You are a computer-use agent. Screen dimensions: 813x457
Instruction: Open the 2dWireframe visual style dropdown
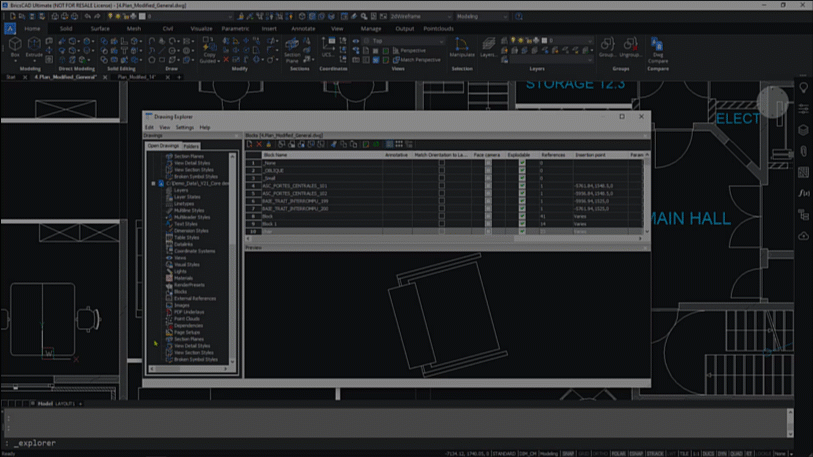[x=420, y=17]
